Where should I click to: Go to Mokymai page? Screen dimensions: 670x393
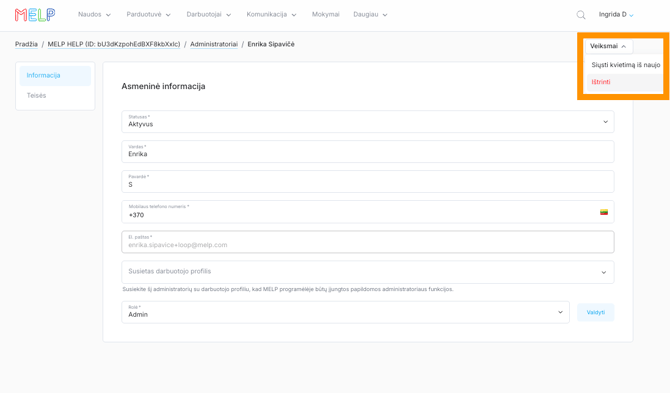[x=326, y=15]
